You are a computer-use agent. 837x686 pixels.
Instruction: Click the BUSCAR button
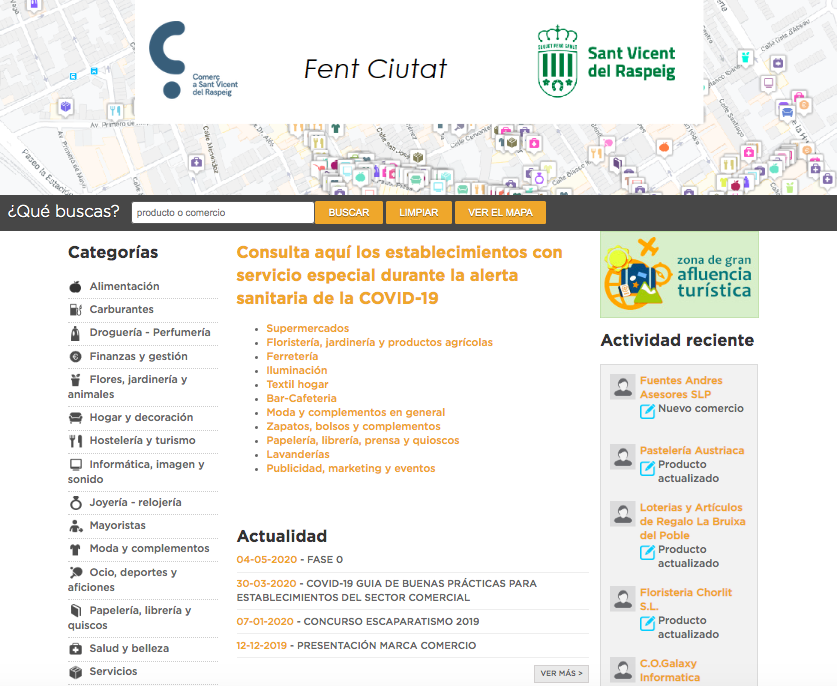click(349, 212)
